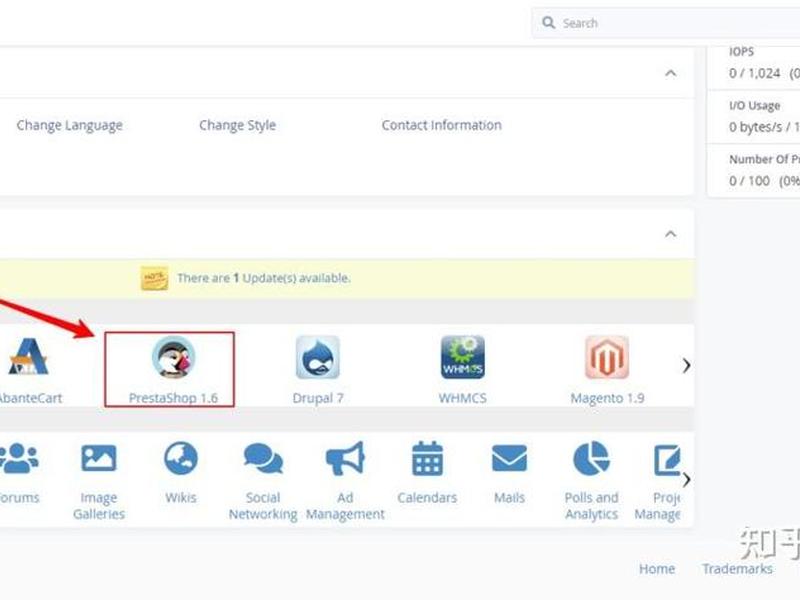Show next scripts with the right arrow
Image resolution: width=800 pixels, height=600 pixels.
pyautogui.click(x=686, y=365)
